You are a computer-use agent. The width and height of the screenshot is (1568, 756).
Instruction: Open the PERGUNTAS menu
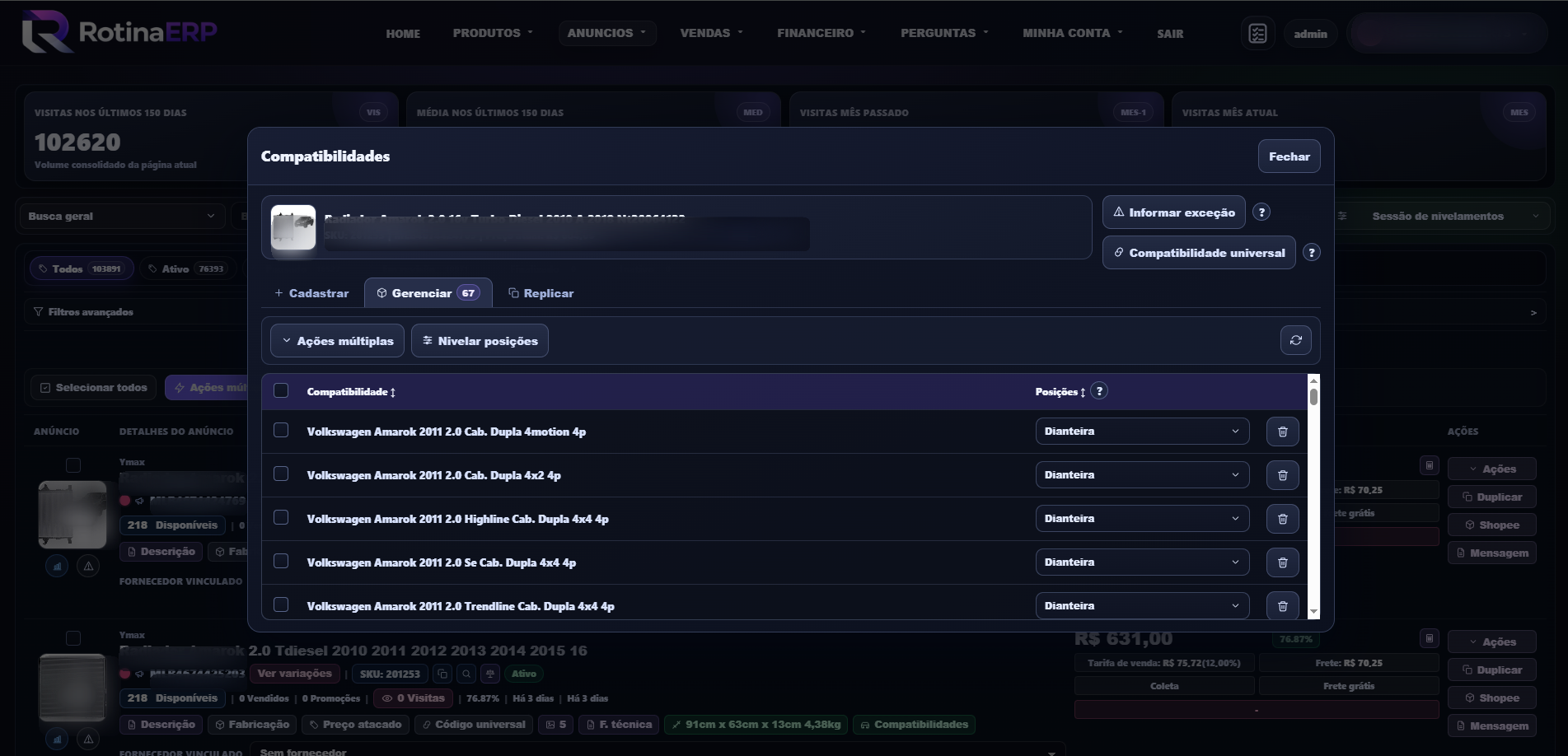[x=944, y=33]
